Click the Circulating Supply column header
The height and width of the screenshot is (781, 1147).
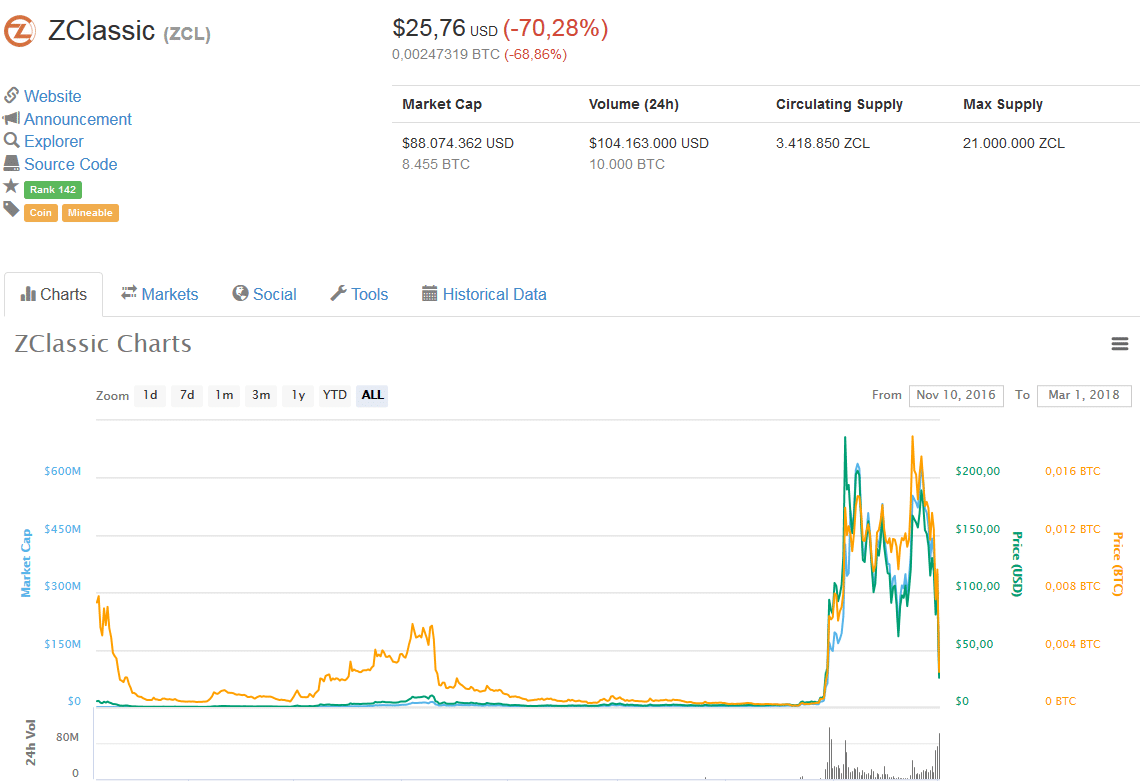[x=839, y=105]
